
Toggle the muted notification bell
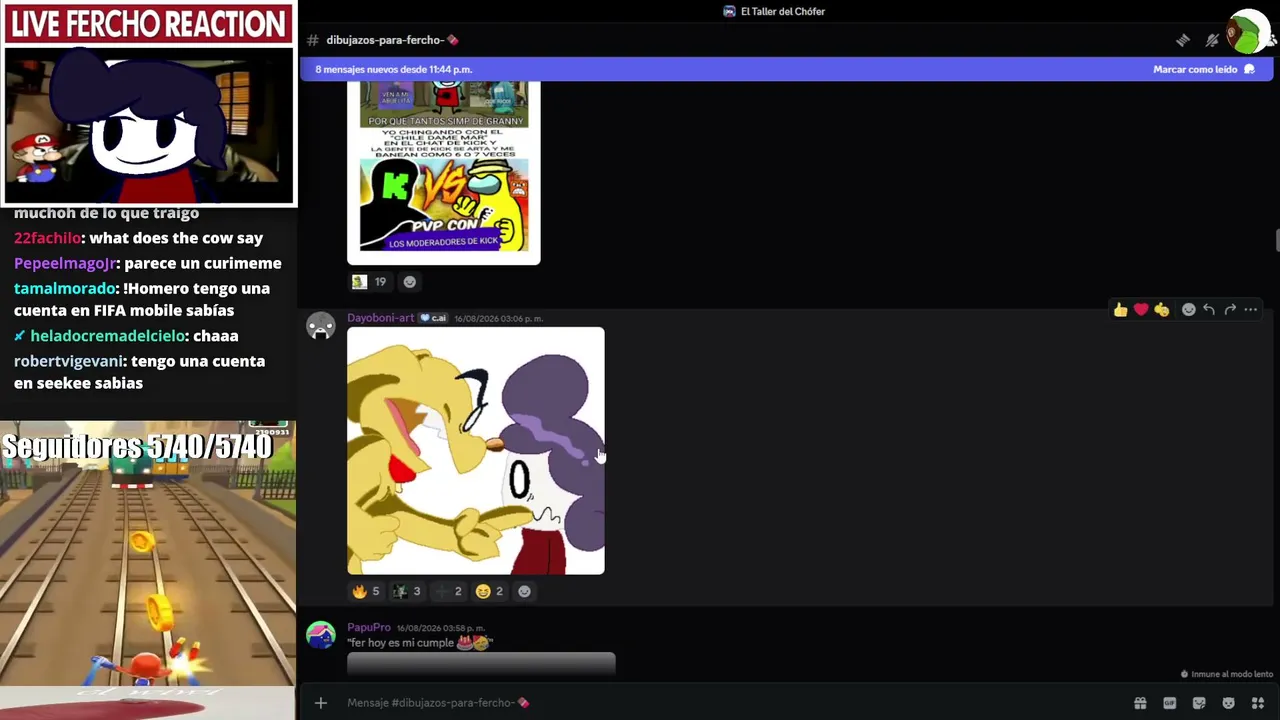point(1212,40)
